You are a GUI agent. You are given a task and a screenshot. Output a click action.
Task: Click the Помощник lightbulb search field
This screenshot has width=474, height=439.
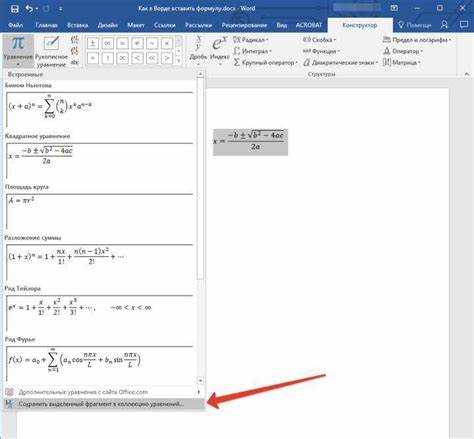pos(415,25)
